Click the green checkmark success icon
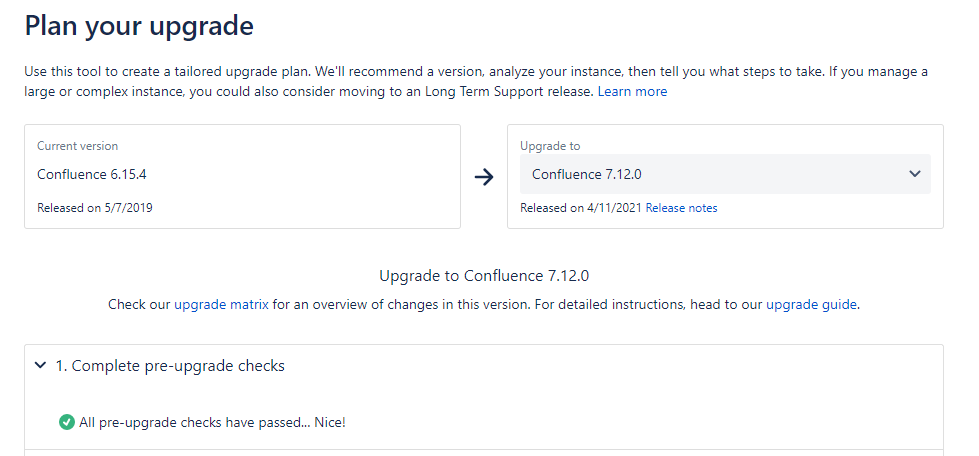The width and height of the screenshot is (979, 456). click(x=67, y=422)
